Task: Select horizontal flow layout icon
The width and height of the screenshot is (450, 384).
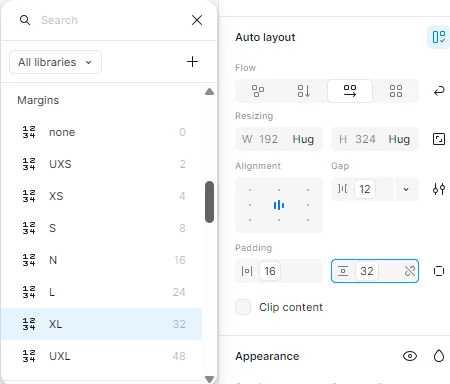Action: (350, 91)
